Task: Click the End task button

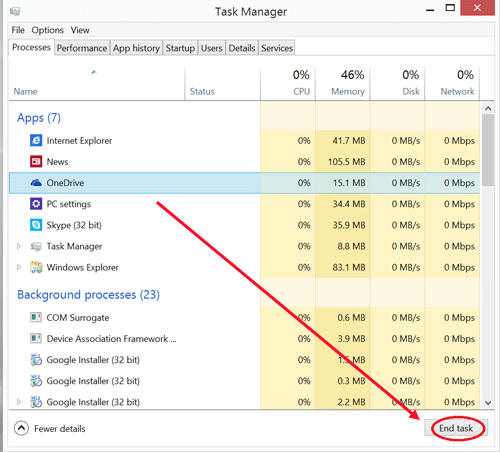Action: click(x=456, y=428)
